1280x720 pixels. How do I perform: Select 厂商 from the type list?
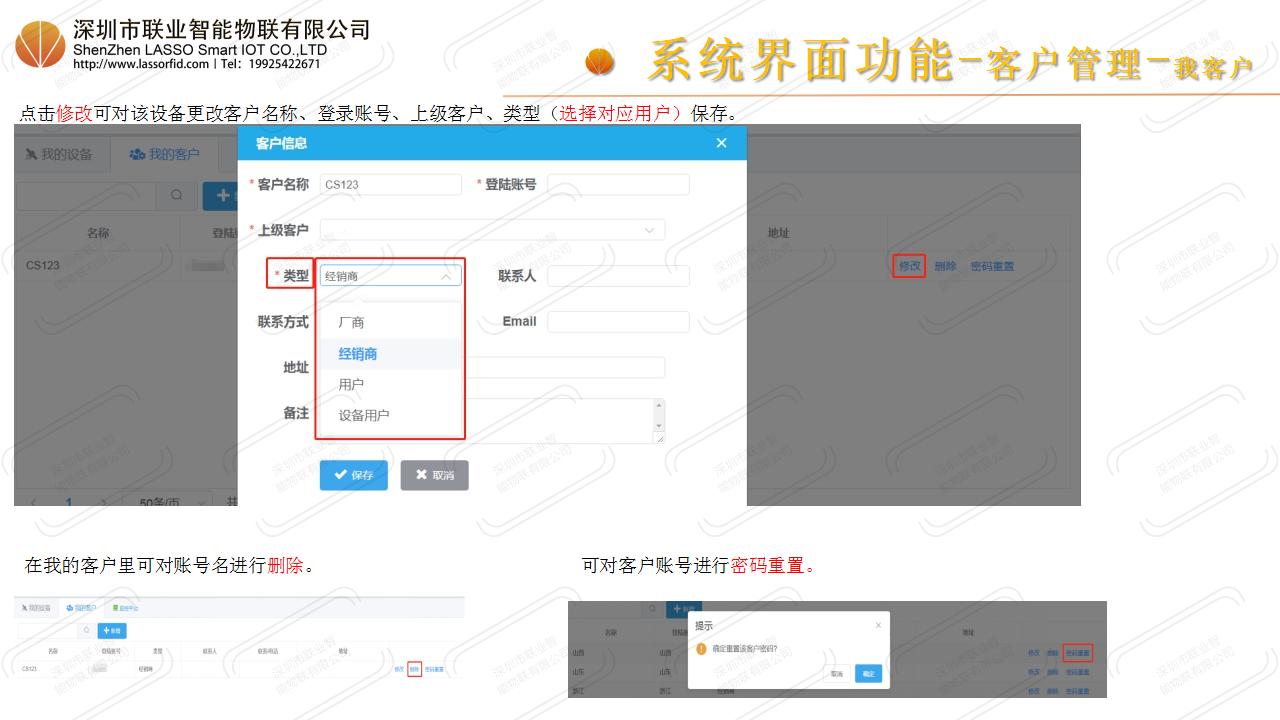click(x=351, y=322)
